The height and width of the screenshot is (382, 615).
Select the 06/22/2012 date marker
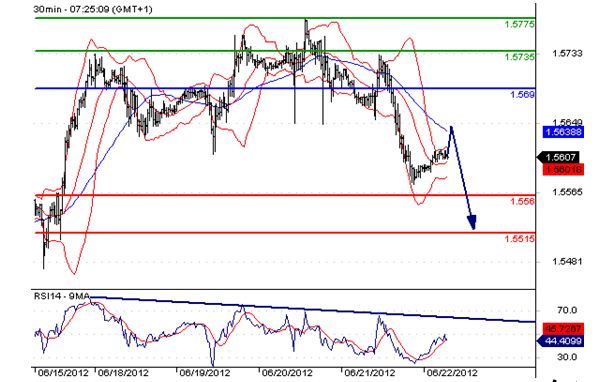(x=451, y=373)
